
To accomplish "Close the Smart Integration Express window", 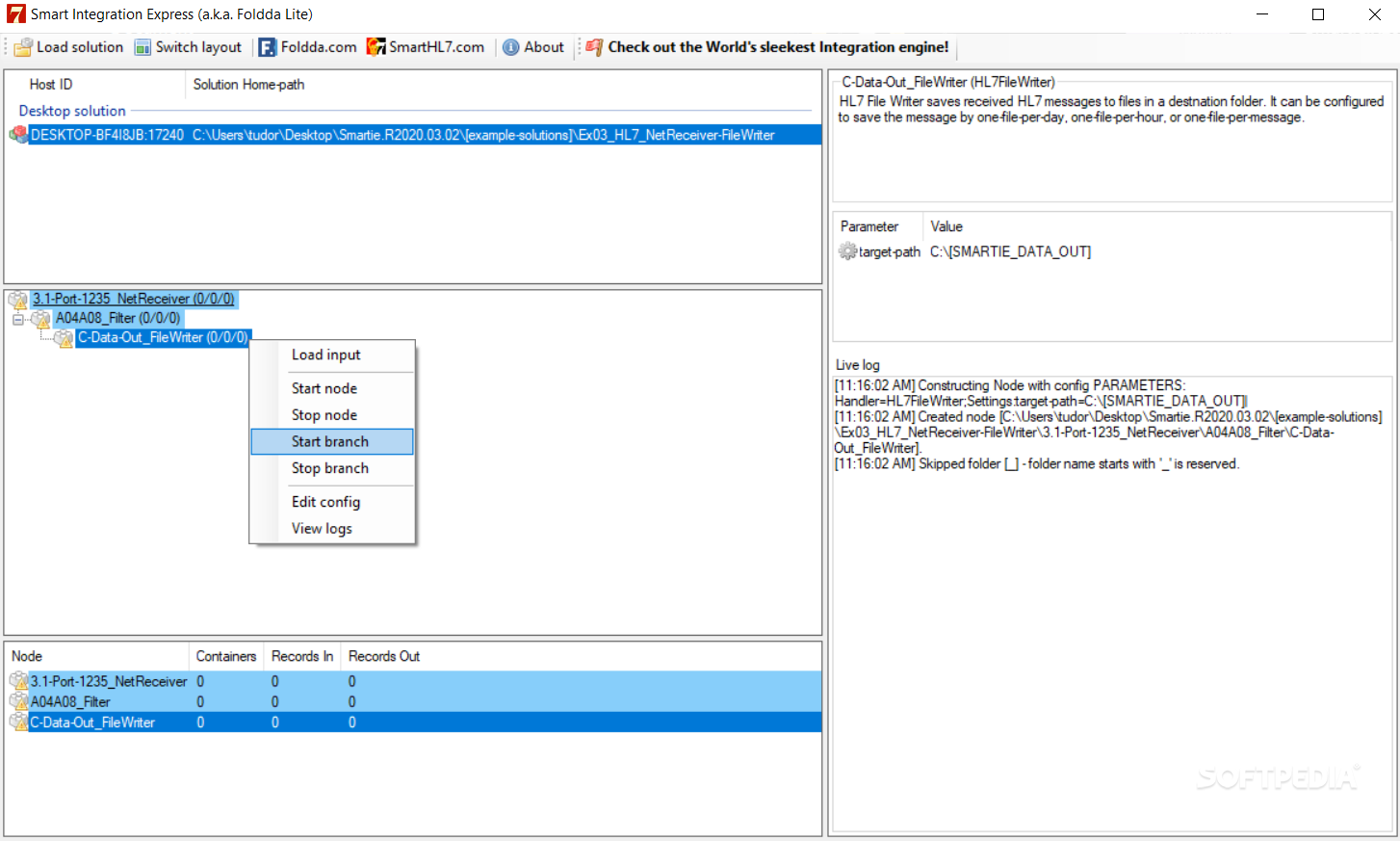I will click(1374, 14).
